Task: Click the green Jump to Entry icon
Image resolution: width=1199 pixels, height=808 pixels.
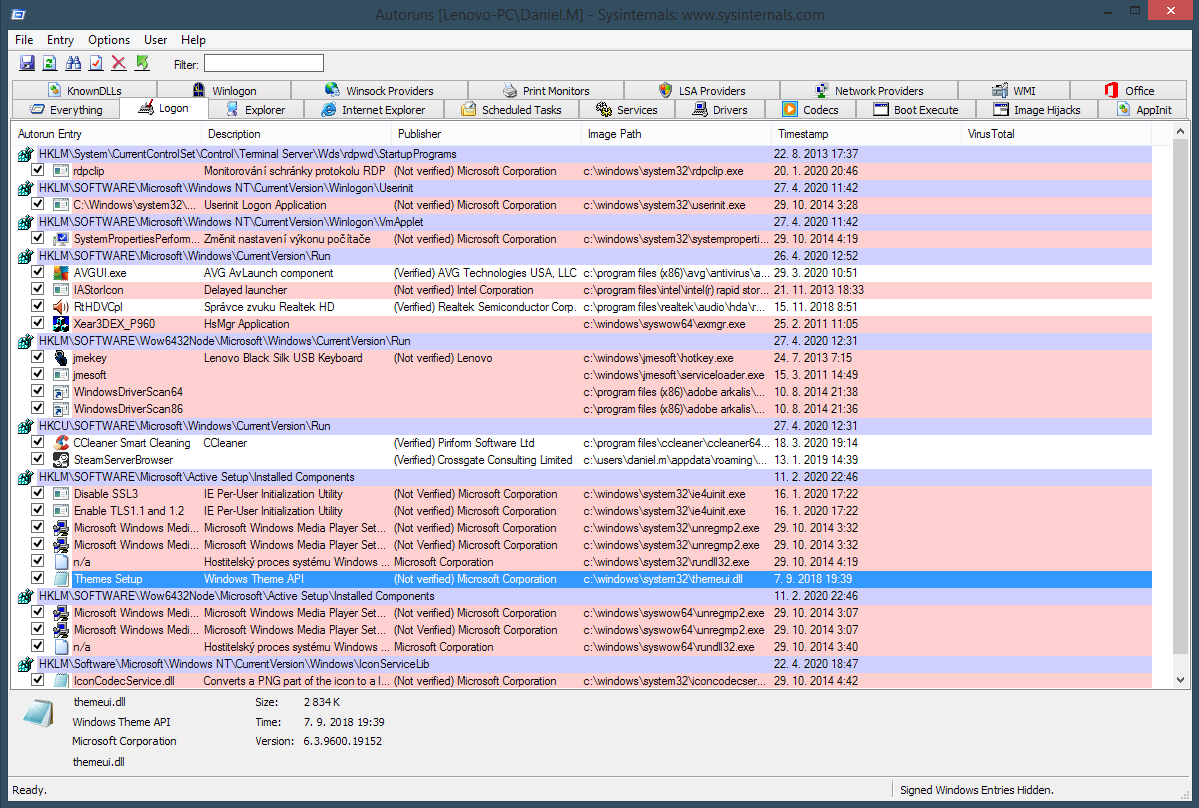Action: [142, 64]
